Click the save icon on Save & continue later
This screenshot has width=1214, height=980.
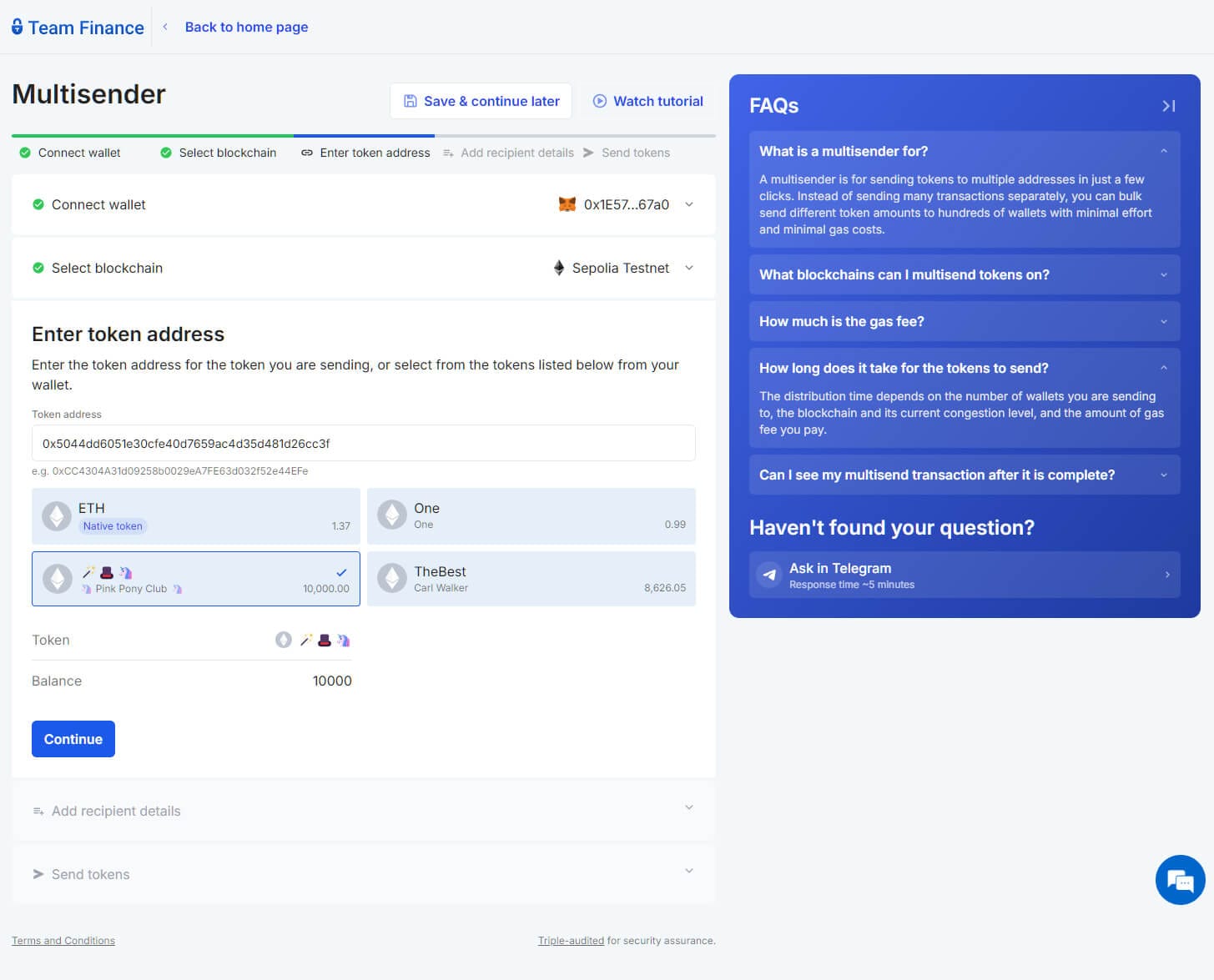[x=410, y=100]
